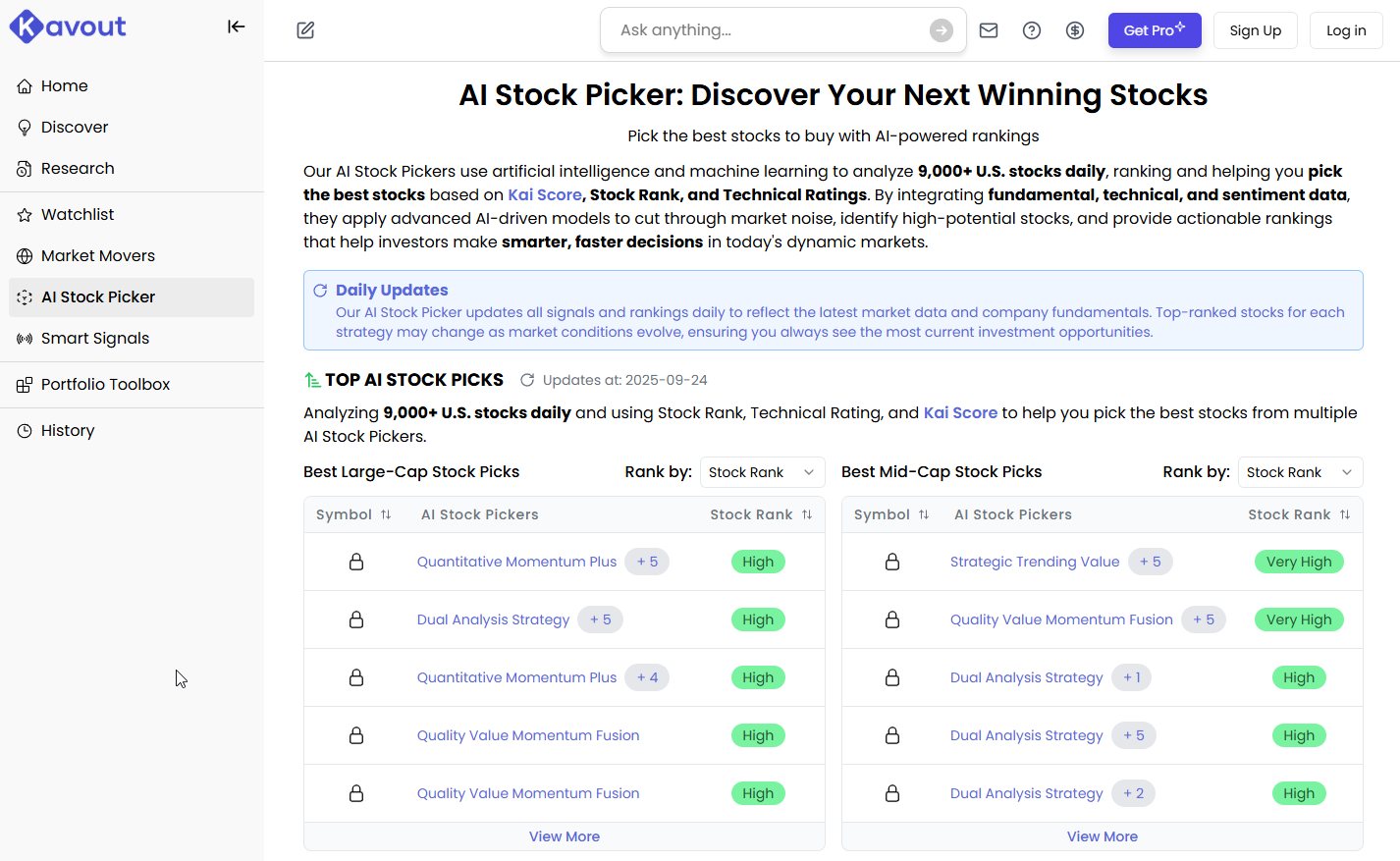The image size is (1400, 861).
Task: Open the mail envelope icon
Action: click(x=989, y=30)
